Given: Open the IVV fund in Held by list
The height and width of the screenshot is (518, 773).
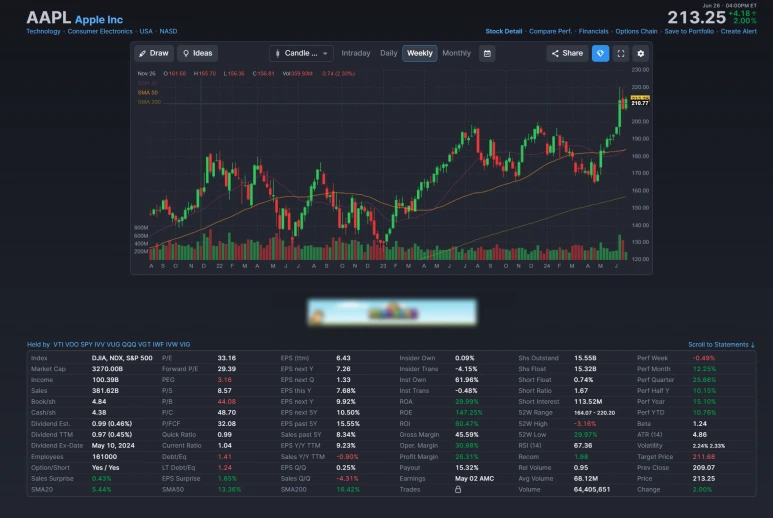Looking at the screenshot, I should (100, 345).
